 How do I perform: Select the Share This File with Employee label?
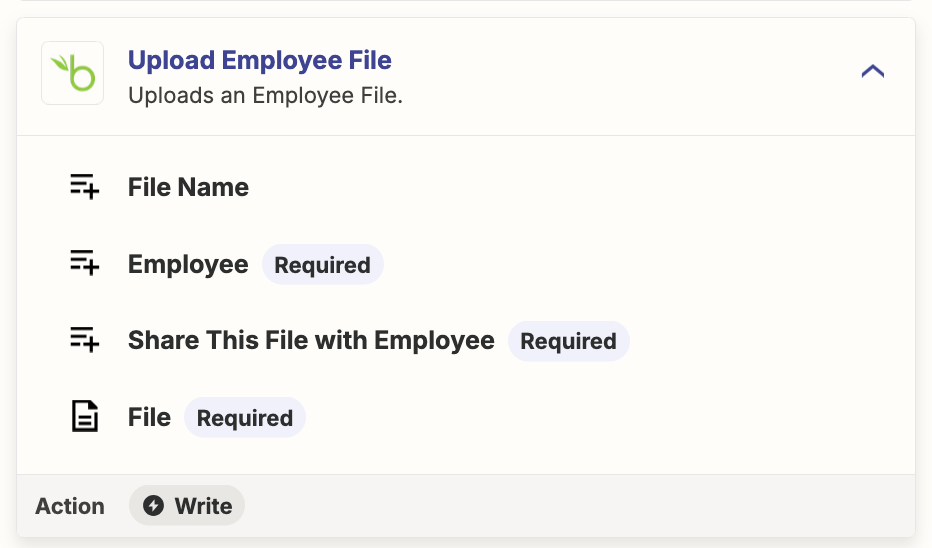(311, 340)
